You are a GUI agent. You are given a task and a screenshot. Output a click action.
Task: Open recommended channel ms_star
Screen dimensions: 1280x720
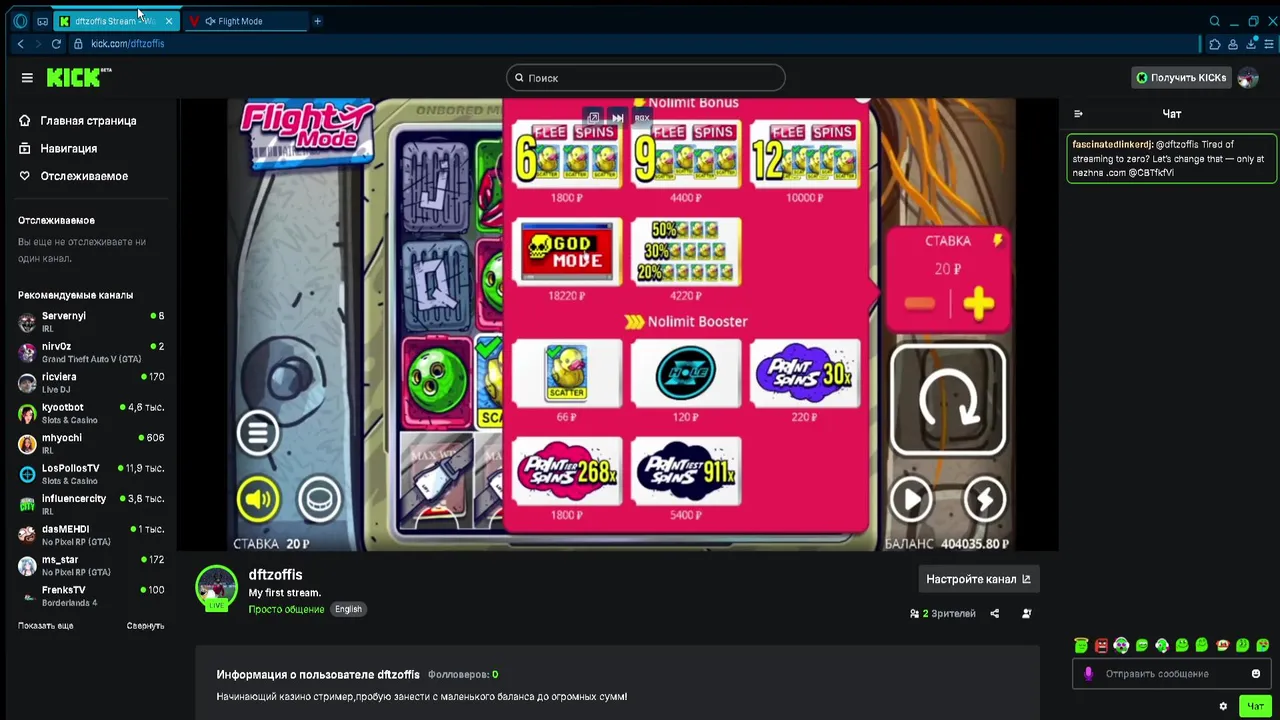[x=91, y=566]
